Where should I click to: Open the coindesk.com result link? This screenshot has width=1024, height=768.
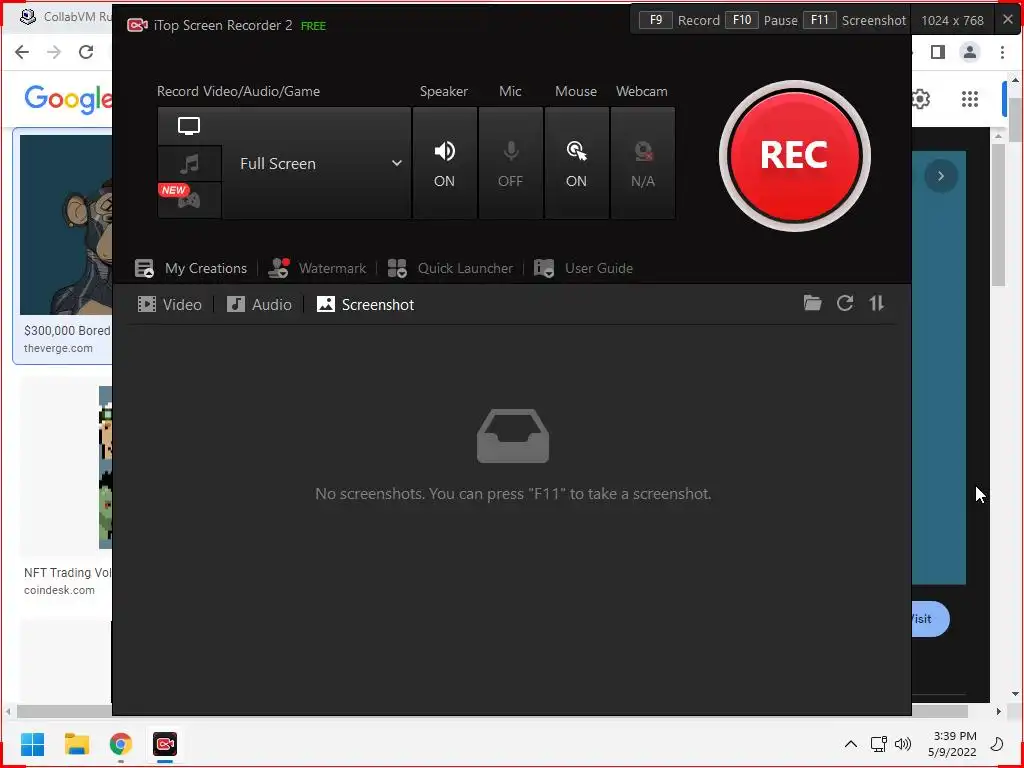click(59, 590)
